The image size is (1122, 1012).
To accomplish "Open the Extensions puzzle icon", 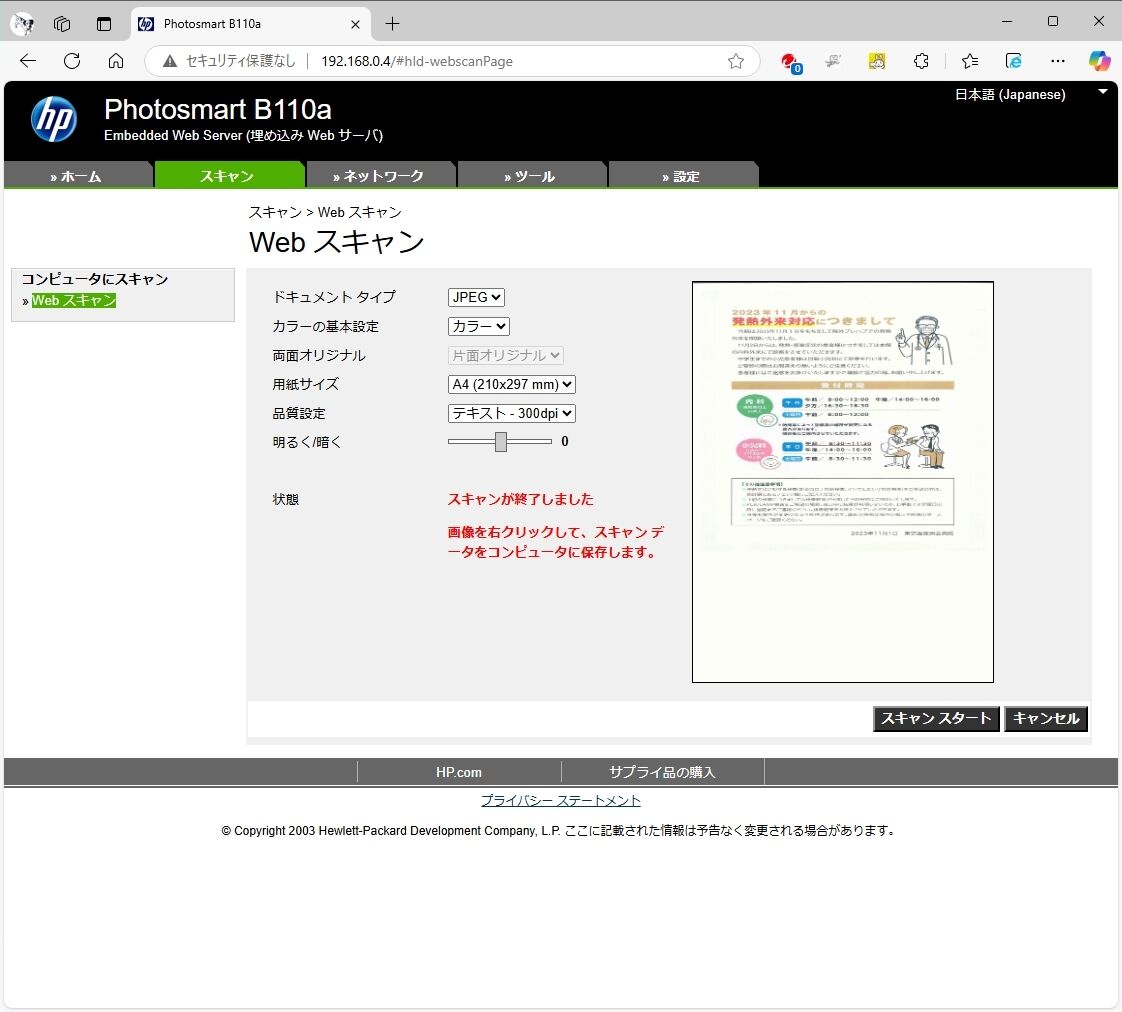I will click(921, 61).
